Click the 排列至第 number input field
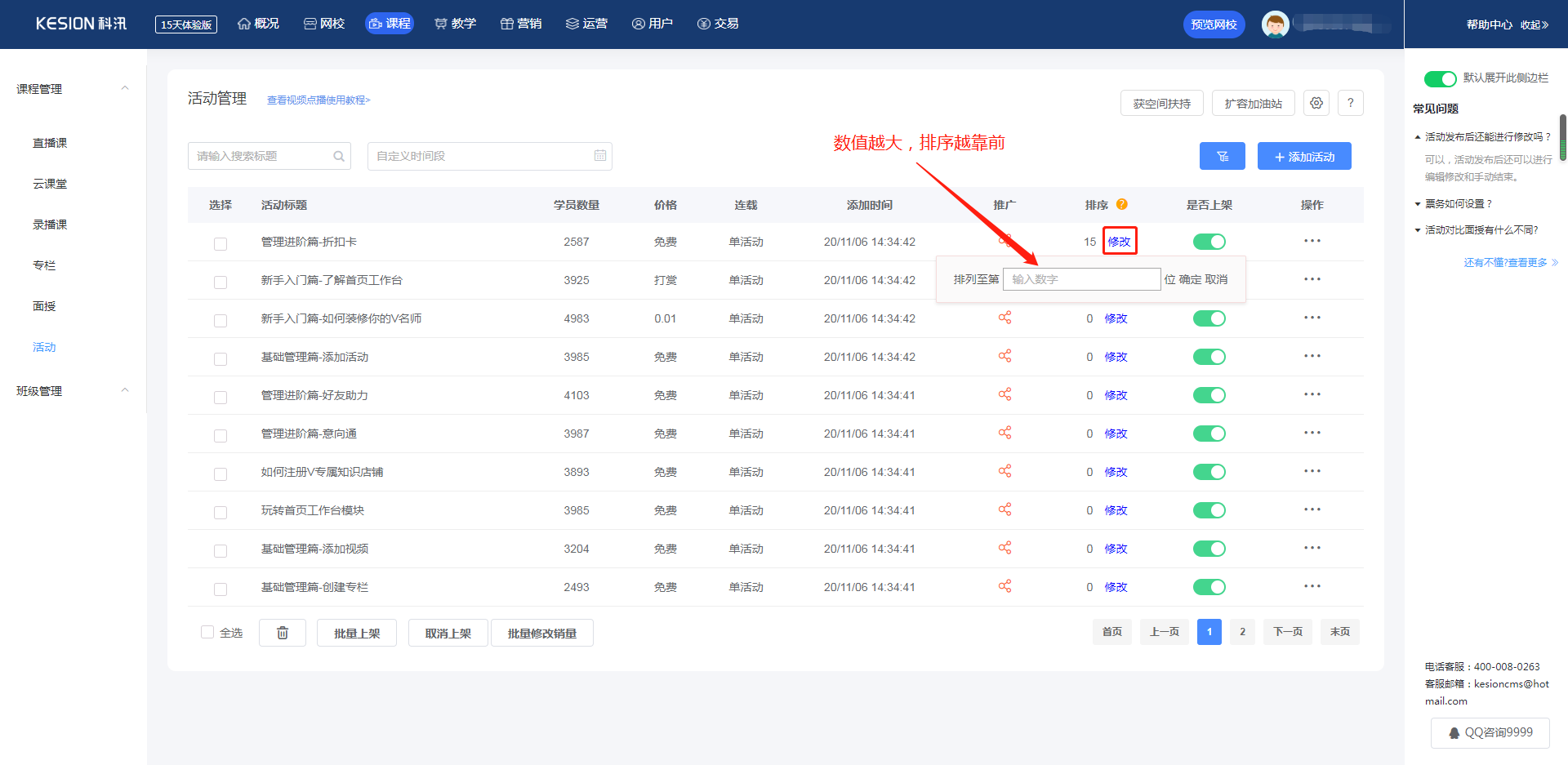The image size is (1568, 765). coord(1081,279)
